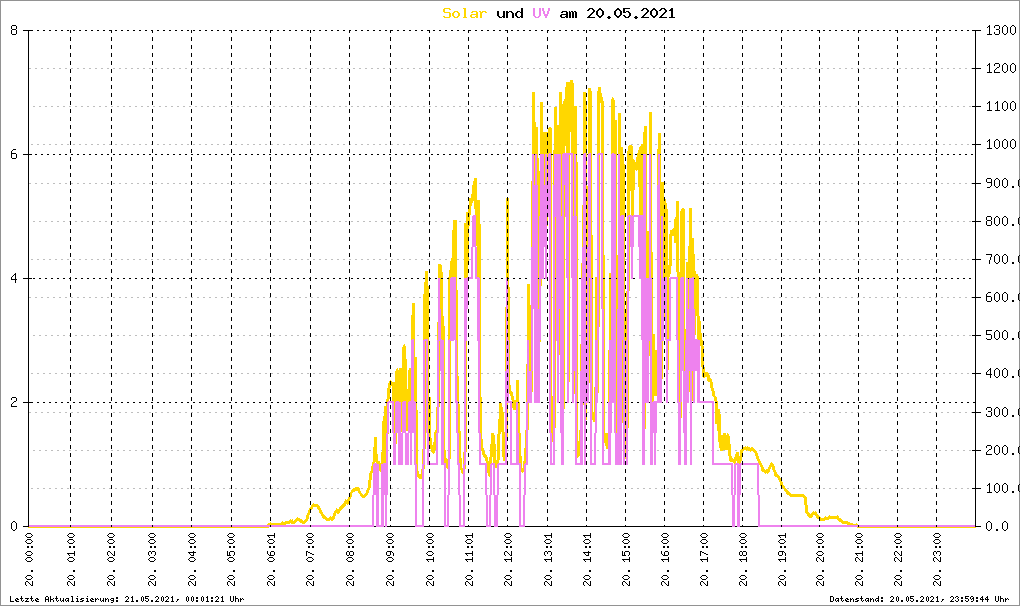The image size is (1020, 606).
Task: Click the '300.0' label on right axis
Action: [x=1002, y=412]
